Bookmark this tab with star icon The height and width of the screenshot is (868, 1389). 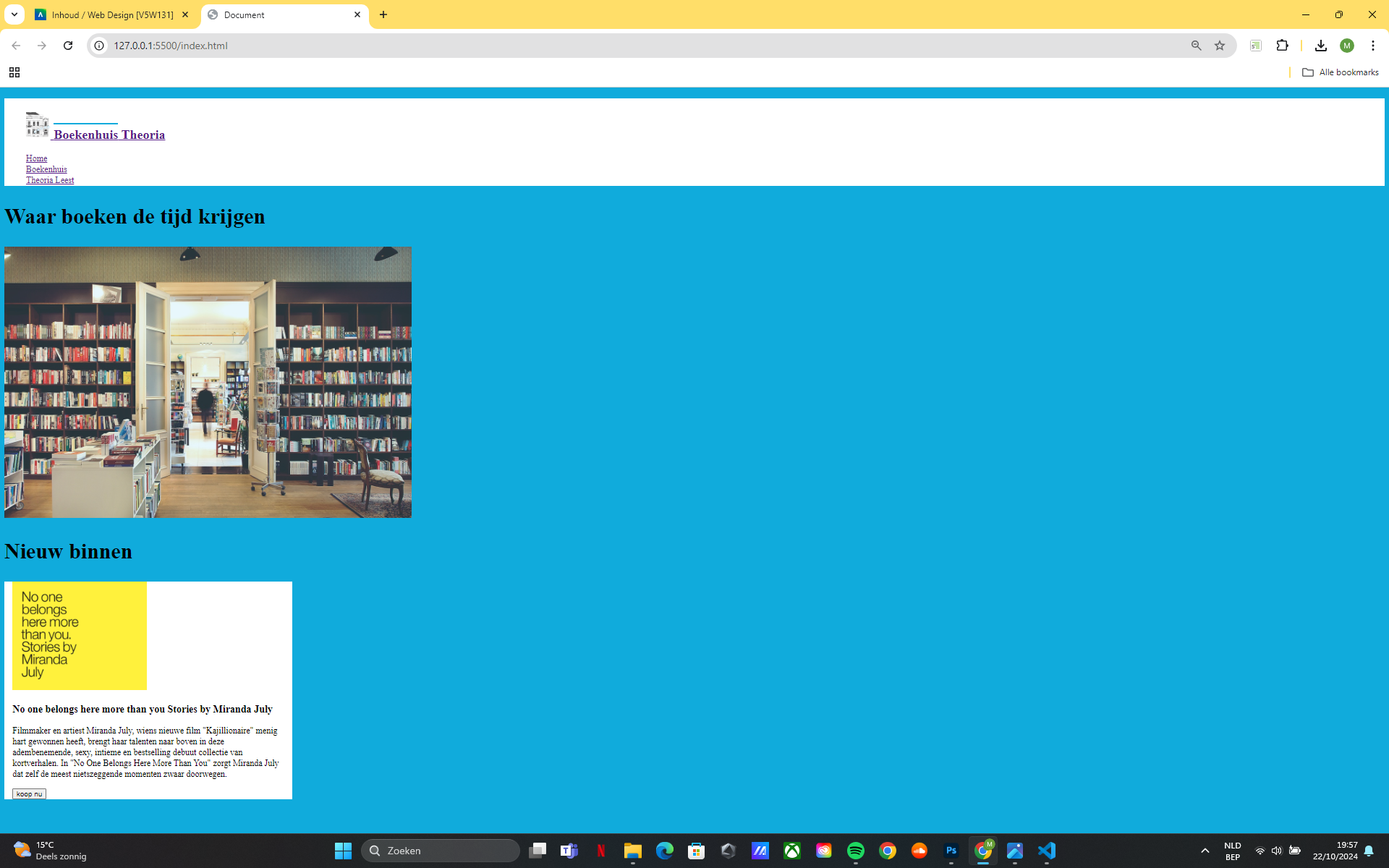tap(1220, 46)
